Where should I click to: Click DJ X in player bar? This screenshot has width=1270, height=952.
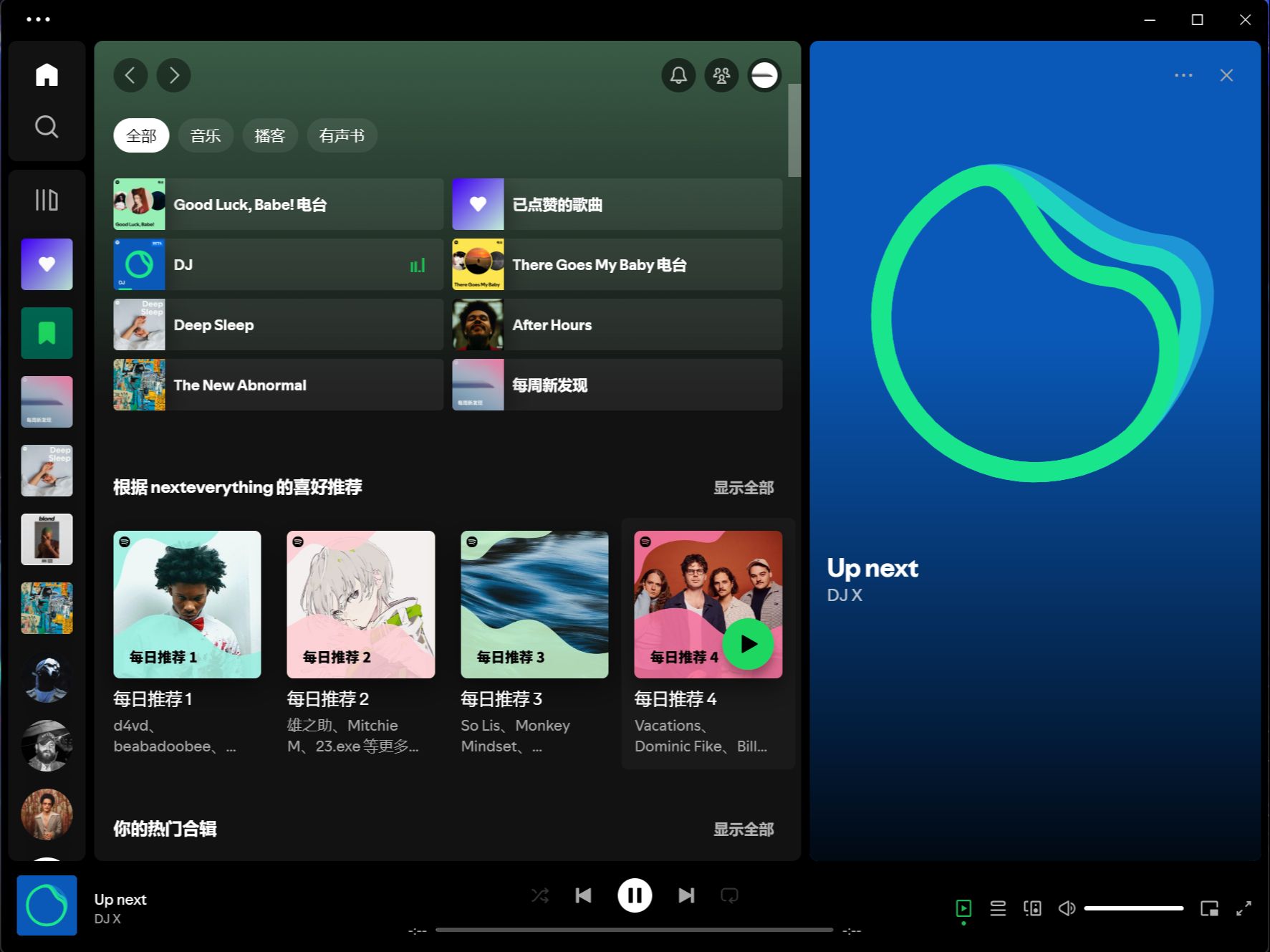[x=107, y=919]
